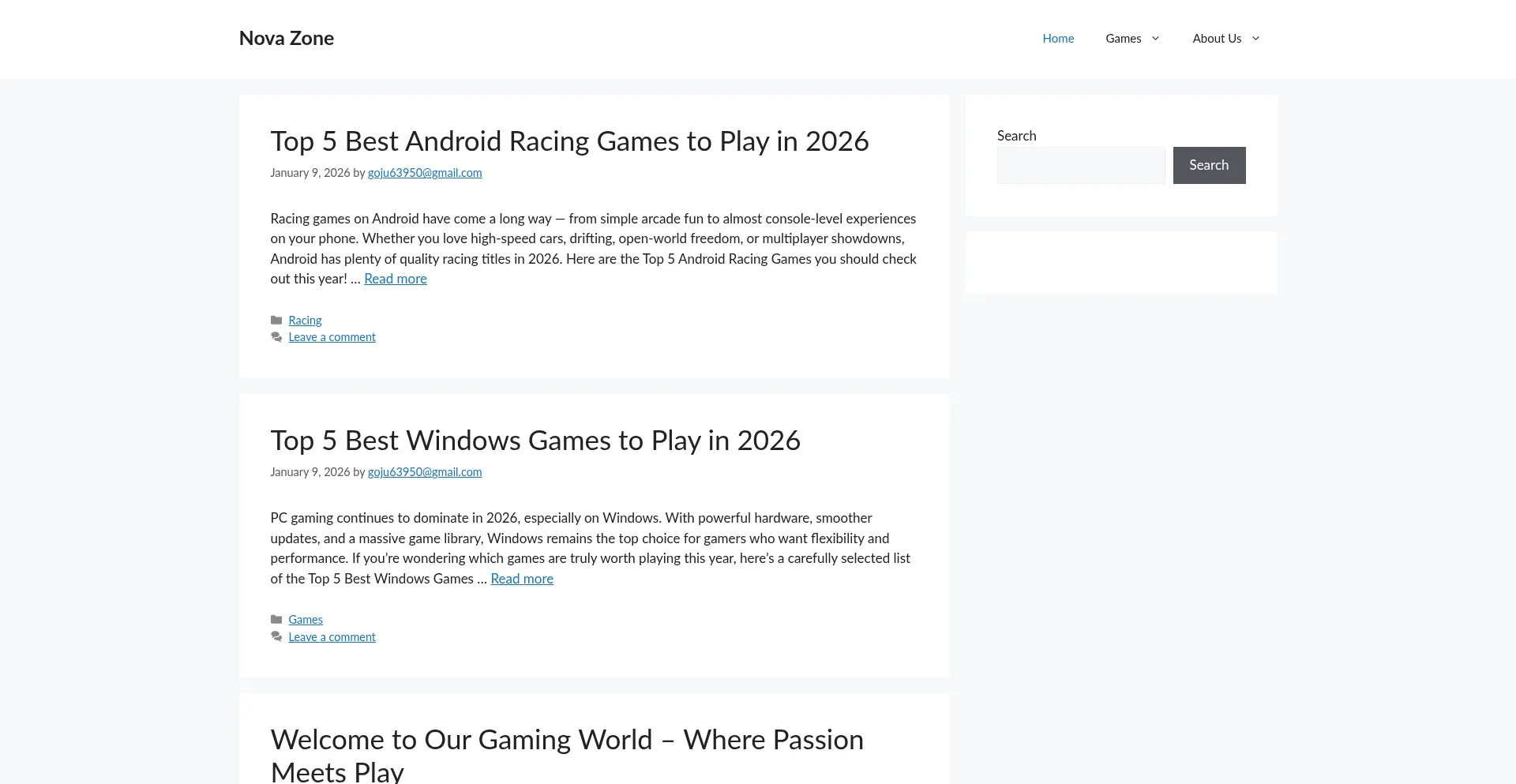Open the Games menu item
Image resolution: width=1516 pixels, height=784 pixels.
click(x=1123, y=38)
